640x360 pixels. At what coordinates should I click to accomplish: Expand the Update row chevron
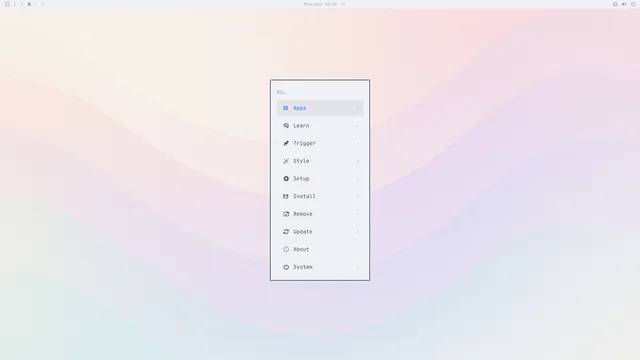(x=358, y=231)
